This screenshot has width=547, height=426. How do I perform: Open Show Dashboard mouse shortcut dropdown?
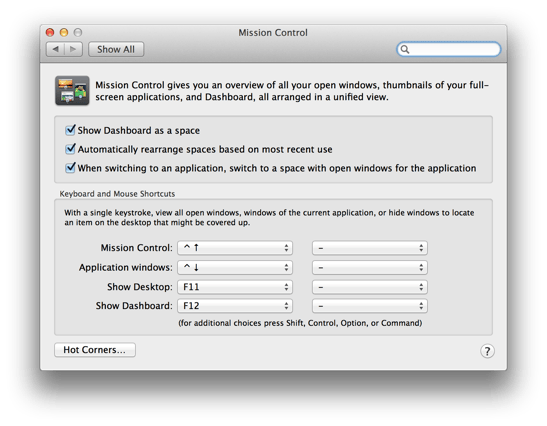(x=370, y=306)
